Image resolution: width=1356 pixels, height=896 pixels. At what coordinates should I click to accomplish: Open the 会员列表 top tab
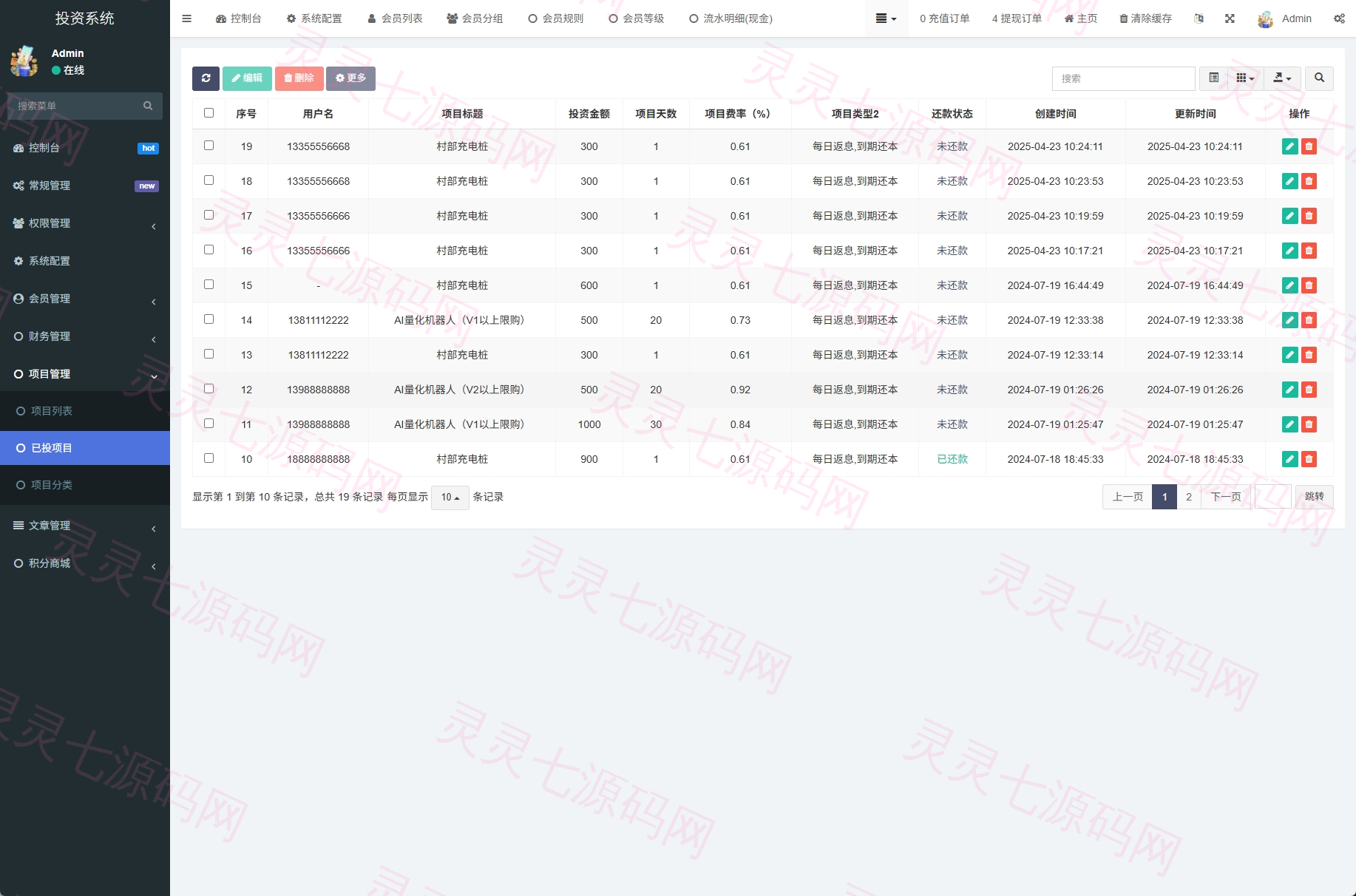(395, 18)
